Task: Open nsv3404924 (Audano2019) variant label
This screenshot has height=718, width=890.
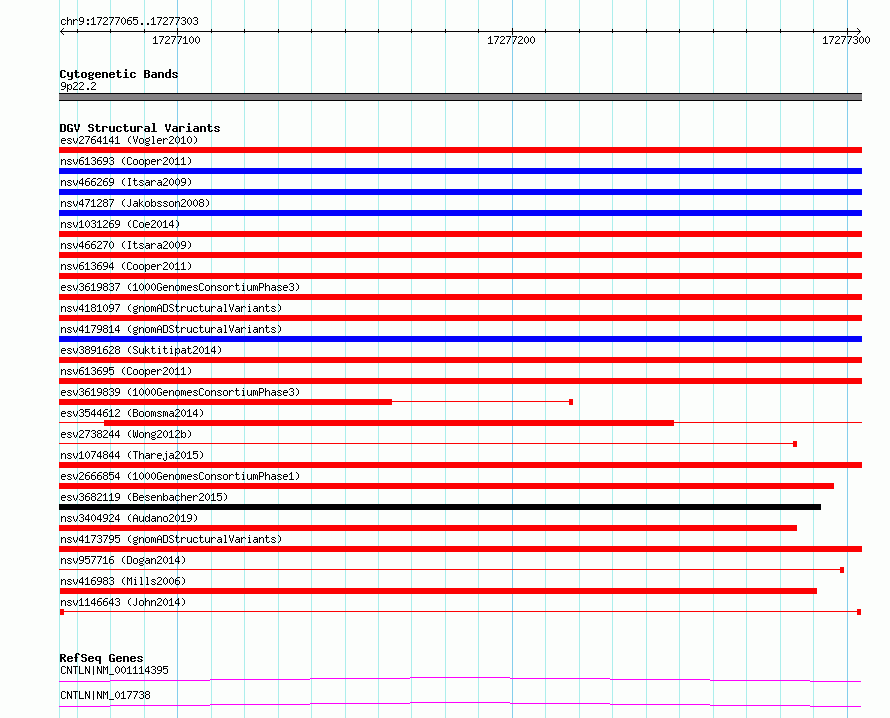Action: click(129, 518)
